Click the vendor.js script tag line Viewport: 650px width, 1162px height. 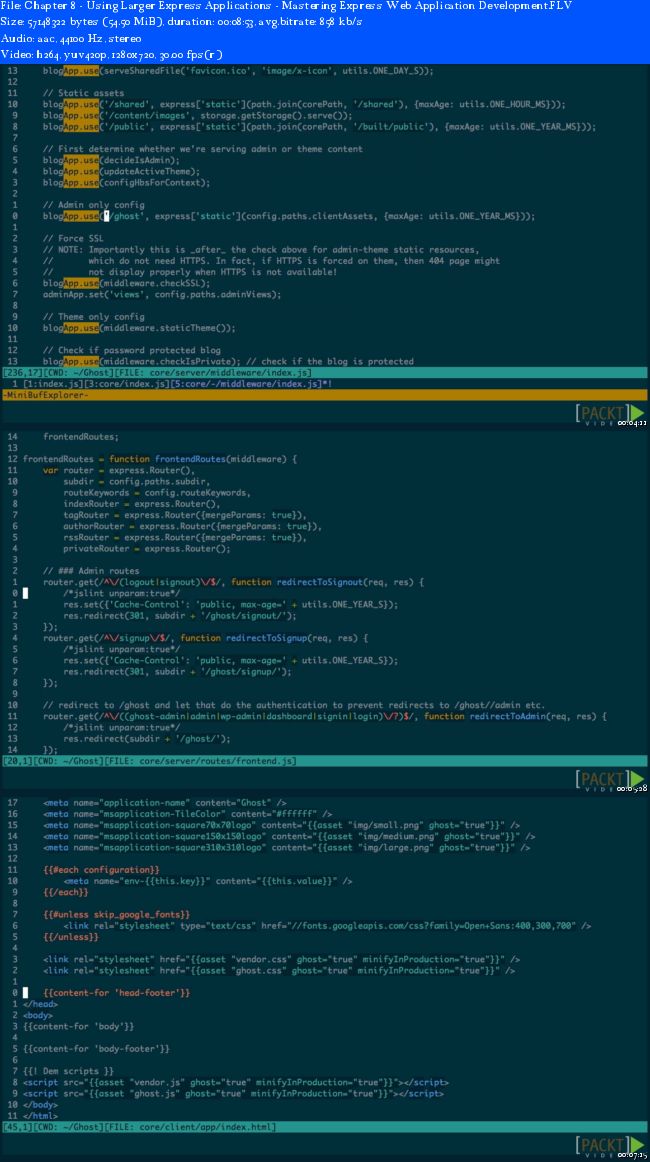tap(236, 1082)
